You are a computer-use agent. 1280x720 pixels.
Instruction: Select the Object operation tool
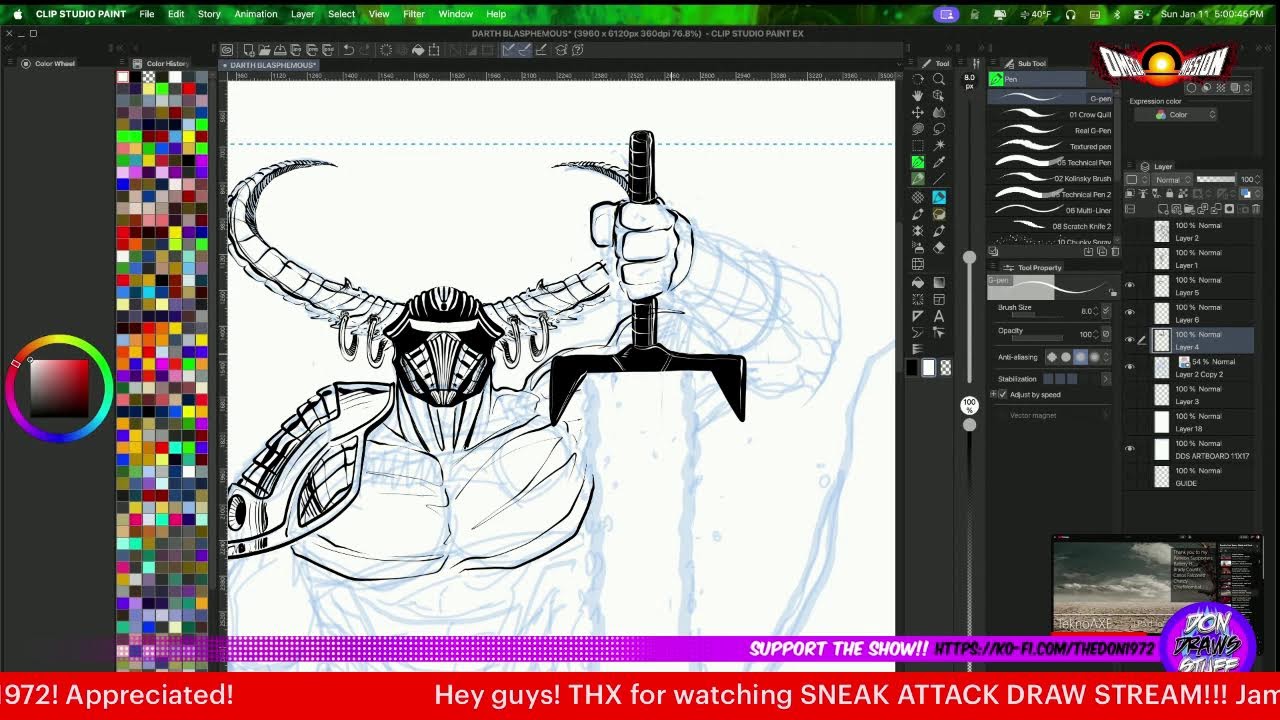[939, 95]
